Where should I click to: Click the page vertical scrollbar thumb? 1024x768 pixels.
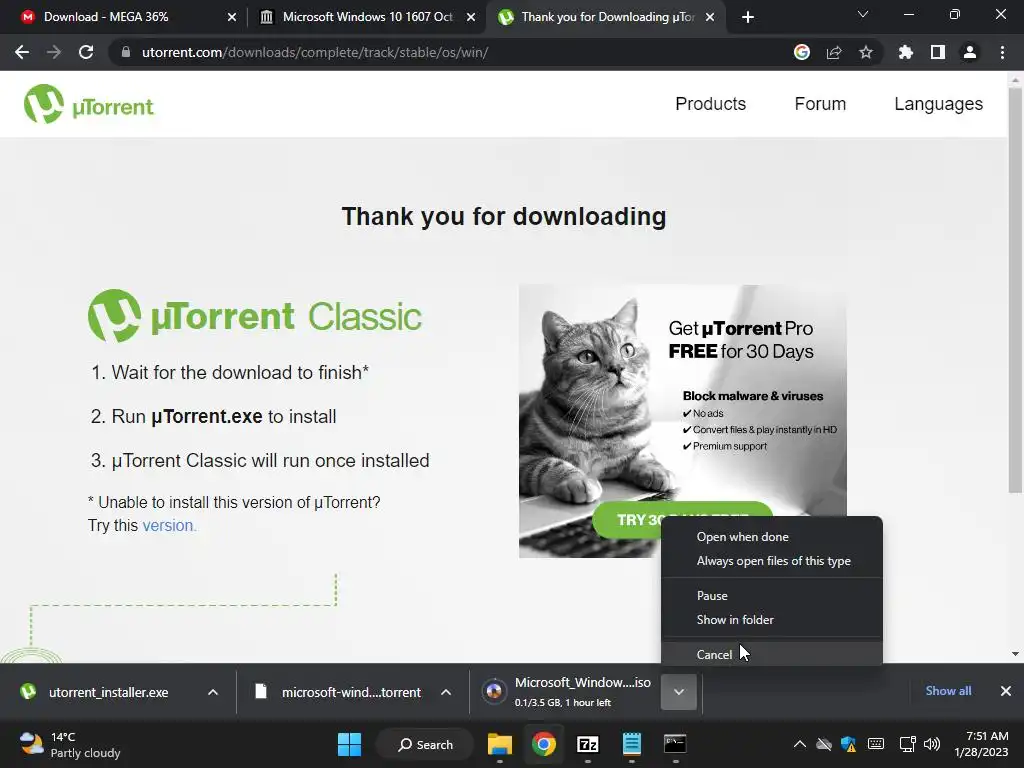pyautogui.click(x=1015, y=291)
